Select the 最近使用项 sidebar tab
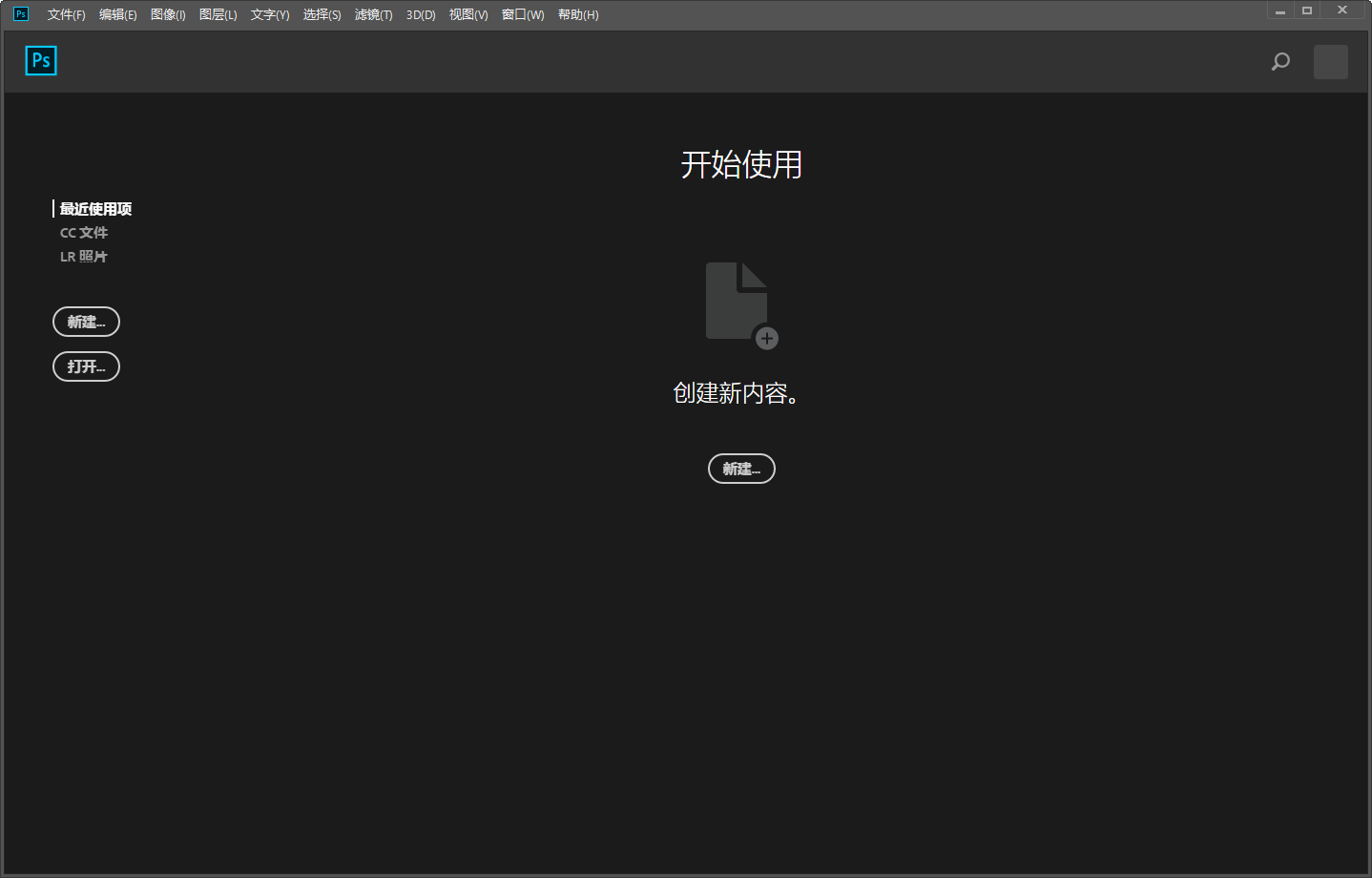Viewport: 1372px width, 878px height. click(95, 209)
